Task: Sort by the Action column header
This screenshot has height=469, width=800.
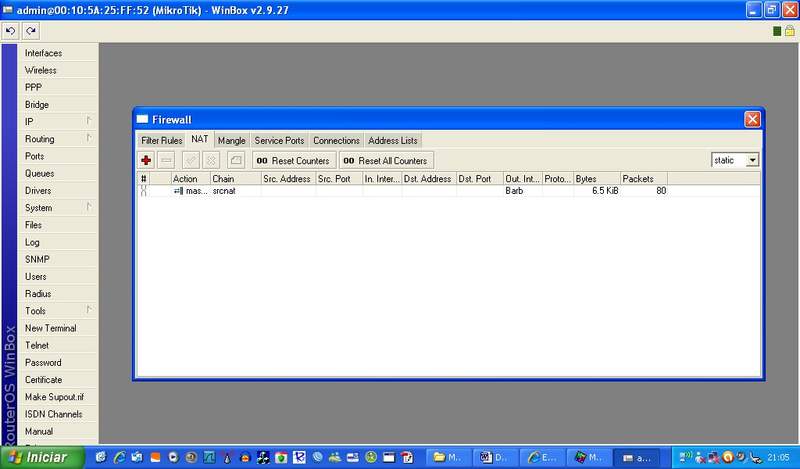Action: coord(191,179)
